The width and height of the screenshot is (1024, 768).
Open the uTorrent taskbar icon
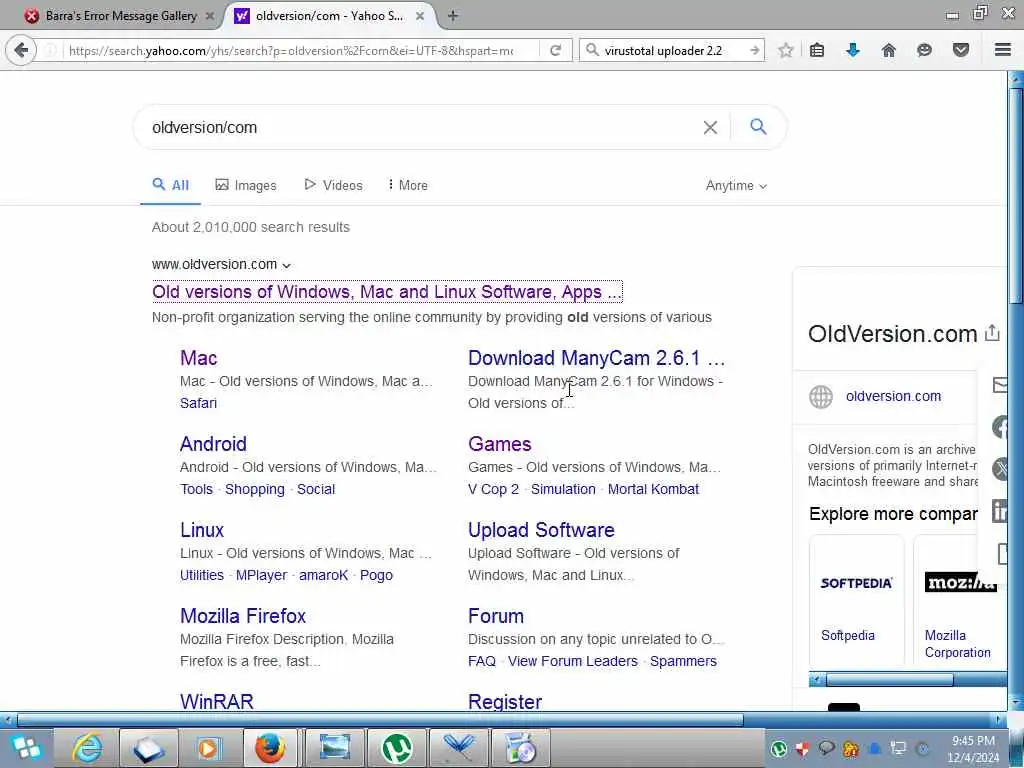pos(396,748)
